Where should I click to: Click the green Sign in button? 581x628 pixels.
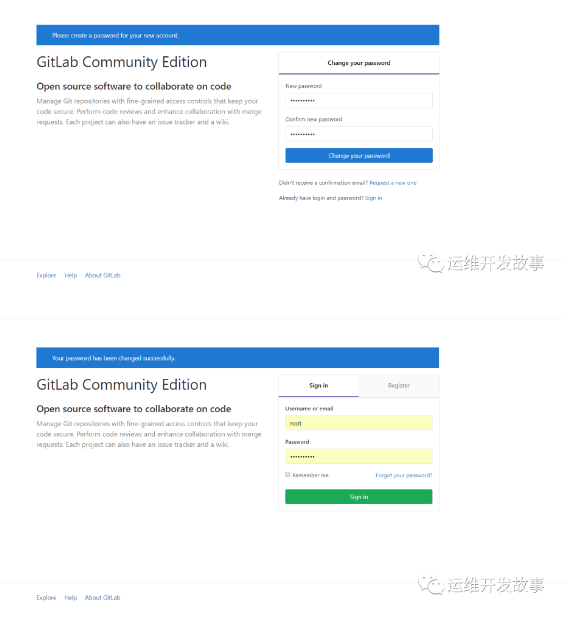pos(359,497)
